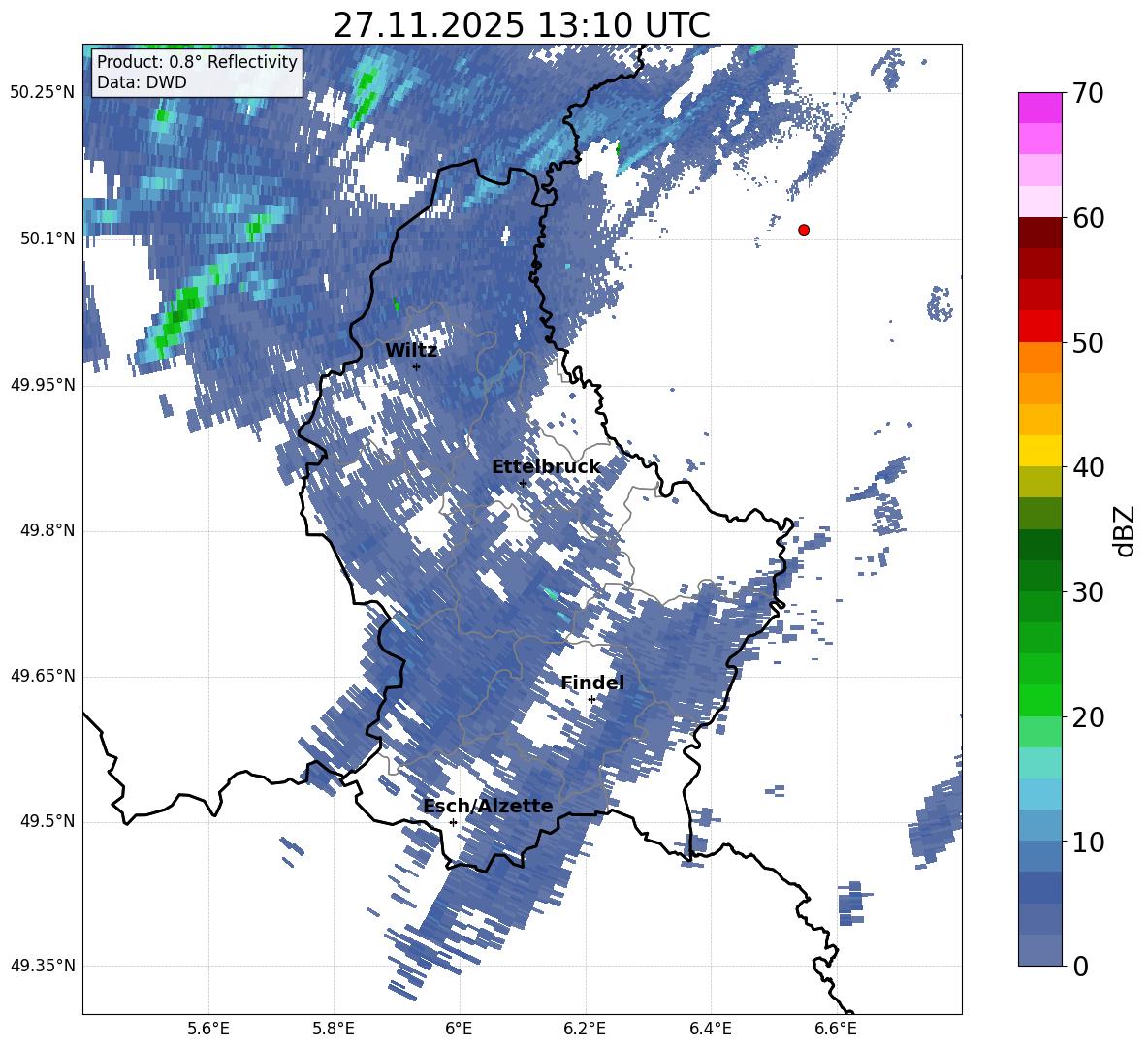1148x1048 pixels.
Task: Pick the light blue swatch near 13 dBZ
Action: (1039, 795)
